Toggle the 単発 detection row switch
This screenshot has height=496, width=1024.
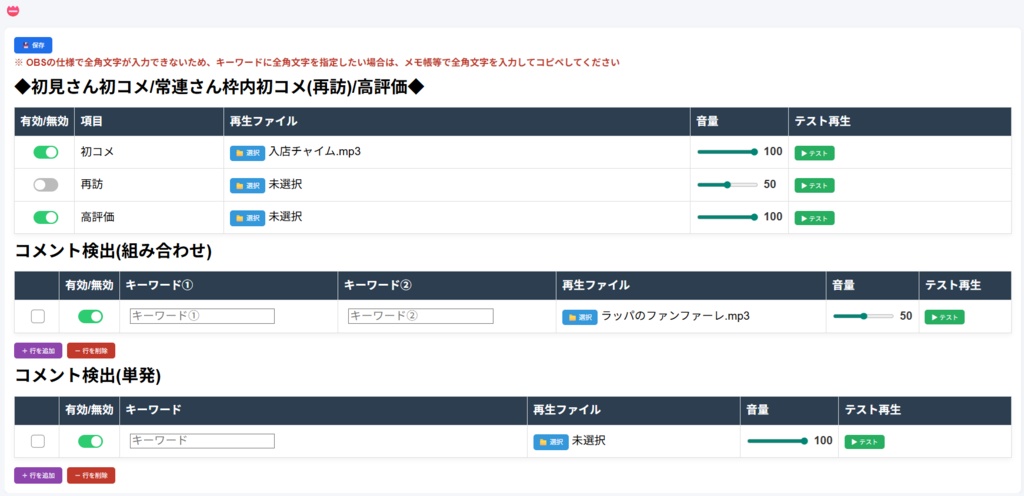(90, 441)
